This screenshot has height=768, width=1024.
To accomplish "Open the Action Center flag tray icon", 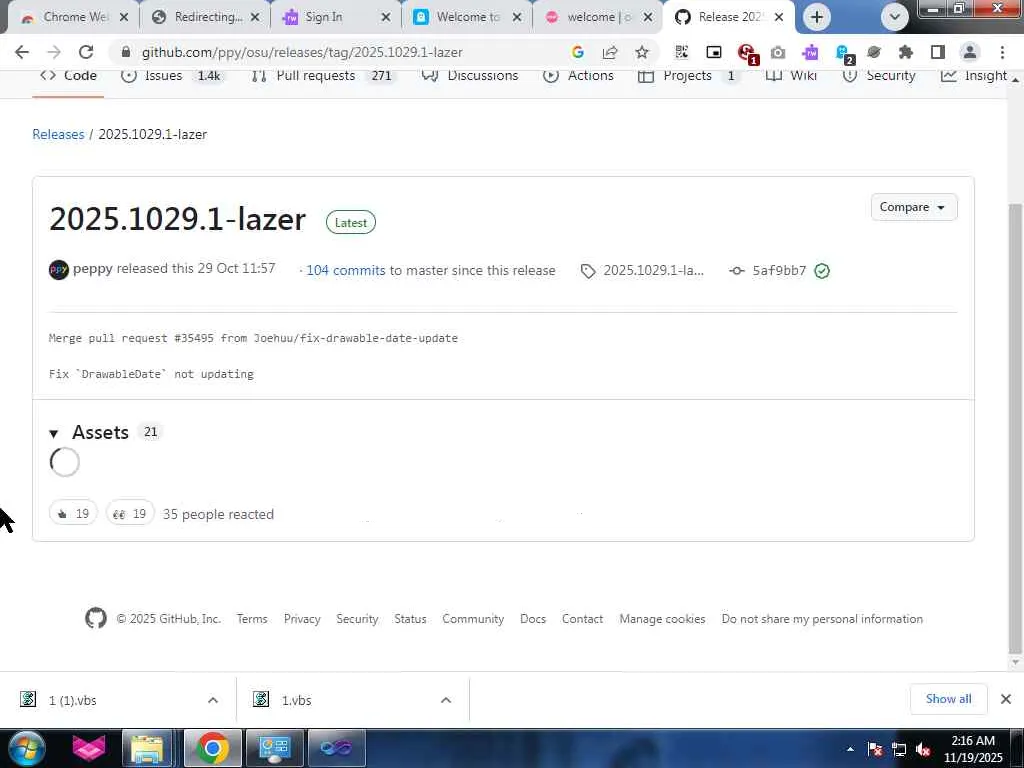I will (875, 750).
